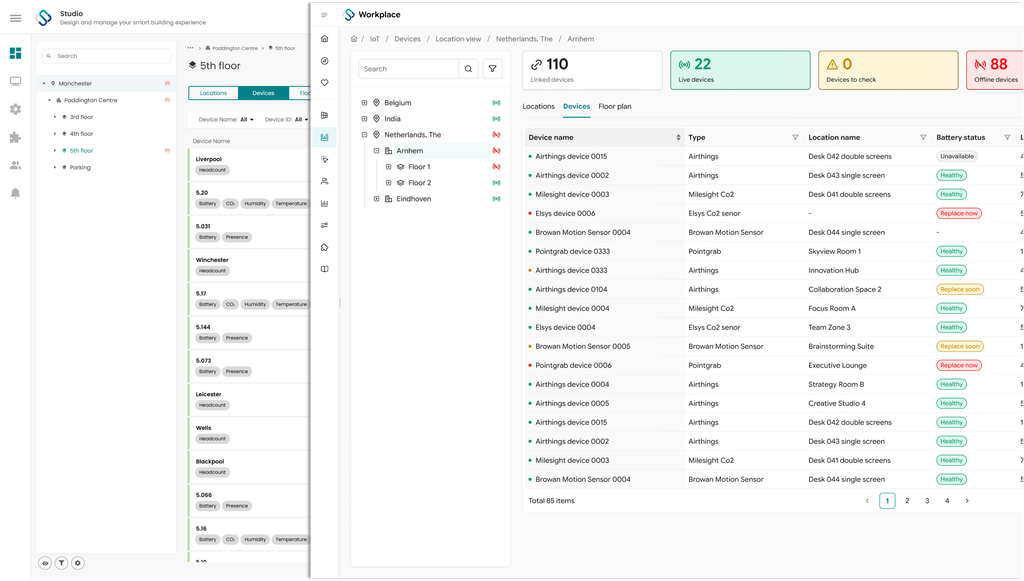
Task: Open the bar chart icon in Workplace sidebar
Action: [325, 204]
